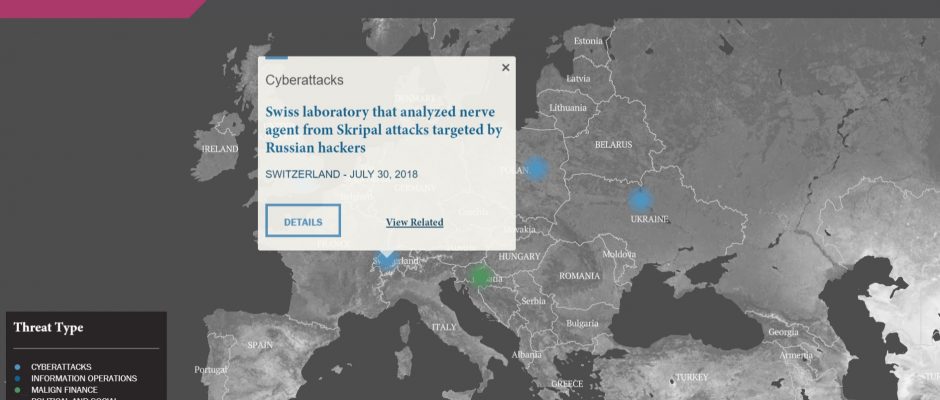Select the blue diamond marker over Switzerland
Screen dimensions: 940x400
tap(387, 259)
